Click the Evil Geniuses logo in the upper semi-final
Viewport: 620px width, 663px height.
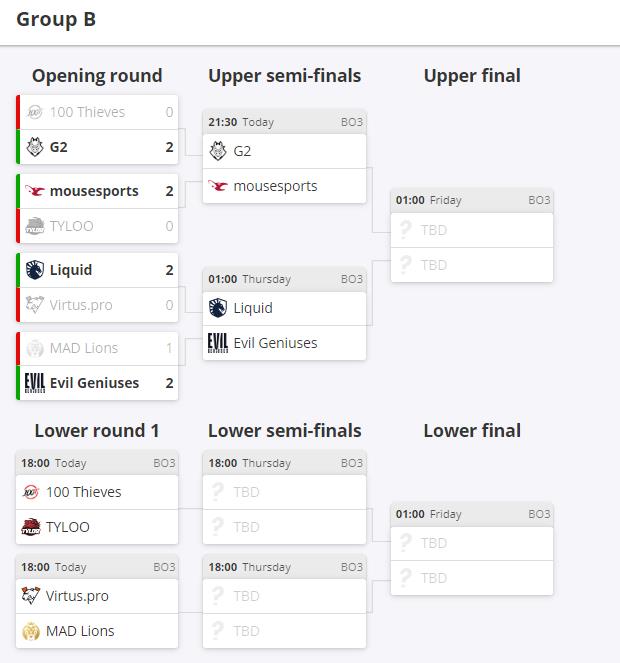point(218,343)
